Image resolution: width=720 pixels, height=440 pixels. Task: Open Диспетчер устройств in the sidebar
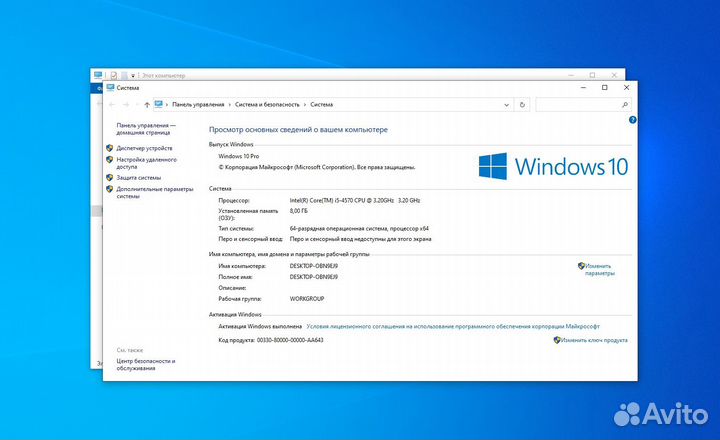click(x=144, y=148)
